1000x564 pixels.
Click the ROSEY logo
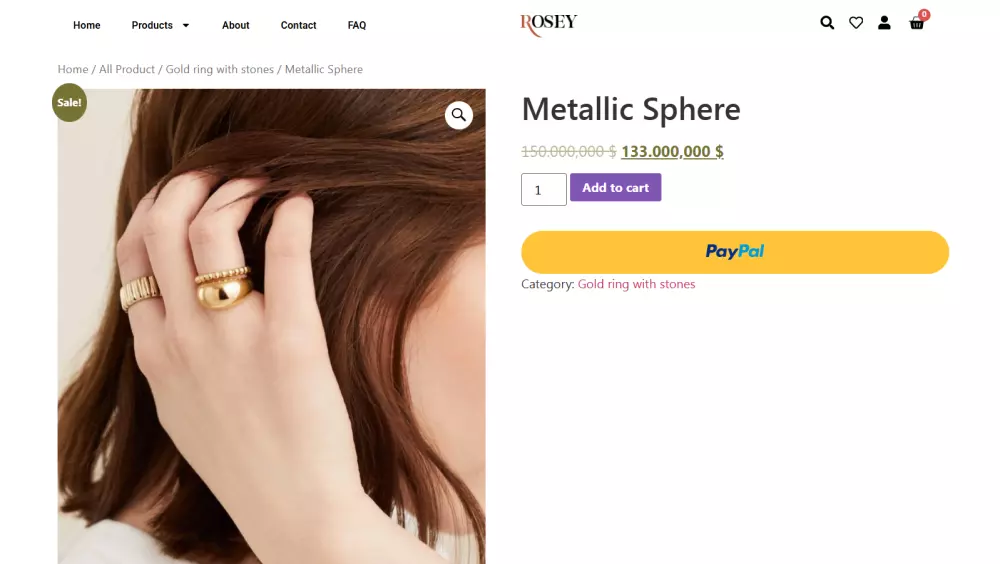point(548,24)
